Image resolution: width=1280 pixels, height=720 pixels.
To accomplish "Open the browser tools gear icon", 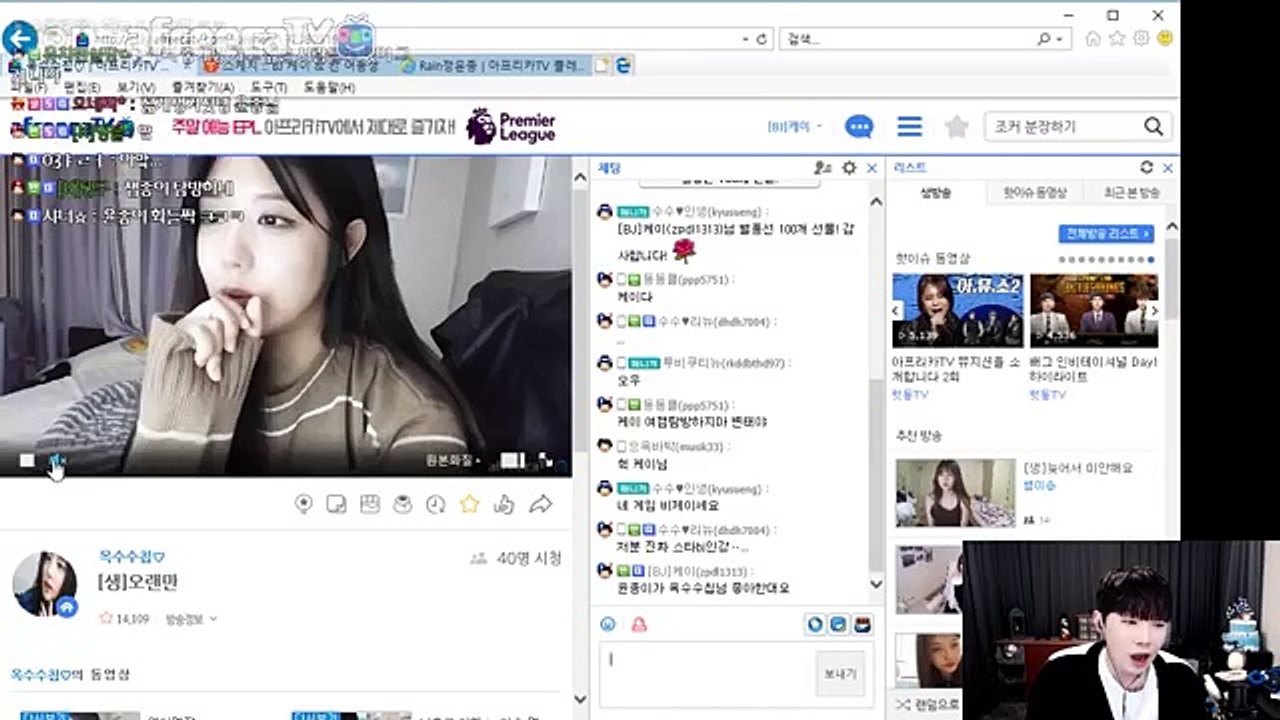I will click(x=1141, y=38).
